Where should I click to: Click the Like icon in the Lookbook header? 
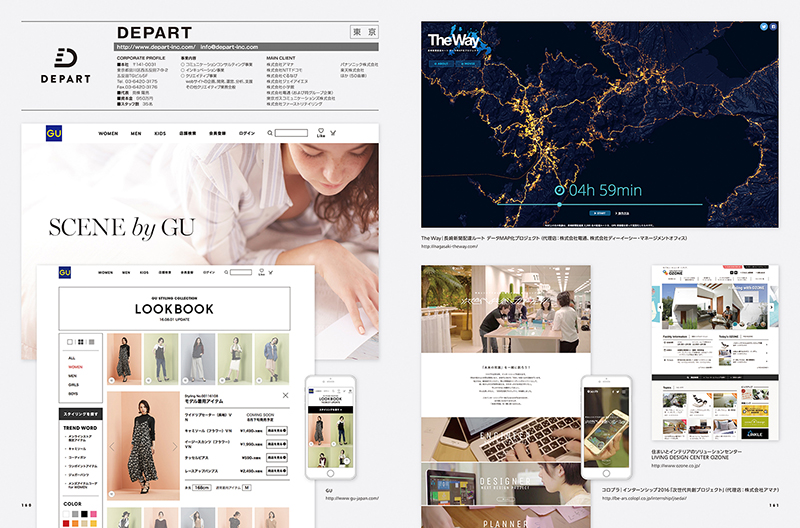261,272
